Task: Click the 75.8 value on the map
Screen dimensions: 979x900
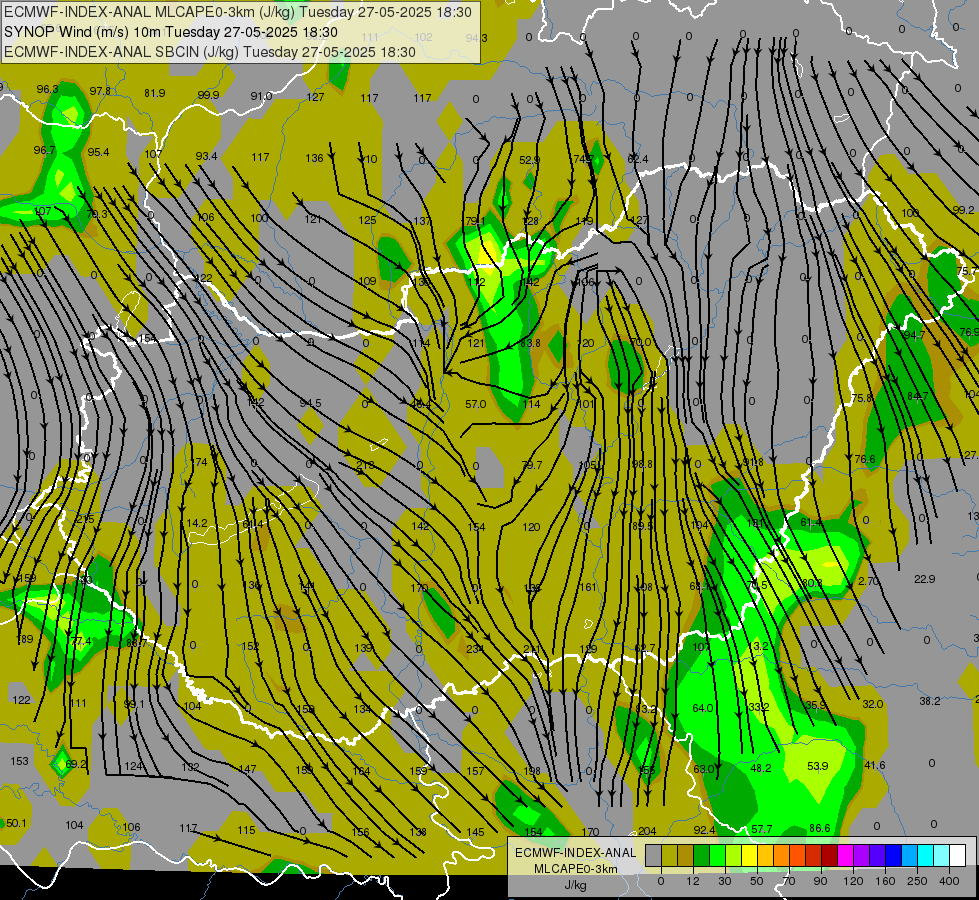Action: click(x=862, y=398)
